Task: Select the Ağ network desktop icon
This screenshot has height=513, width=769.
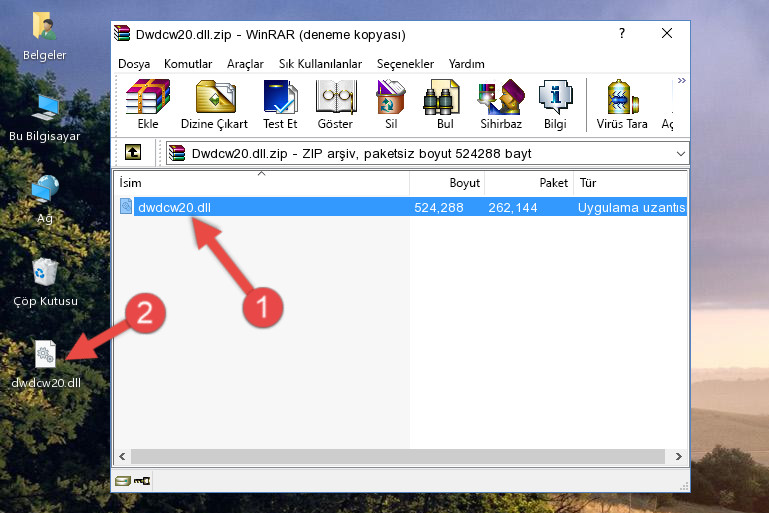Action: coord(45,200)
